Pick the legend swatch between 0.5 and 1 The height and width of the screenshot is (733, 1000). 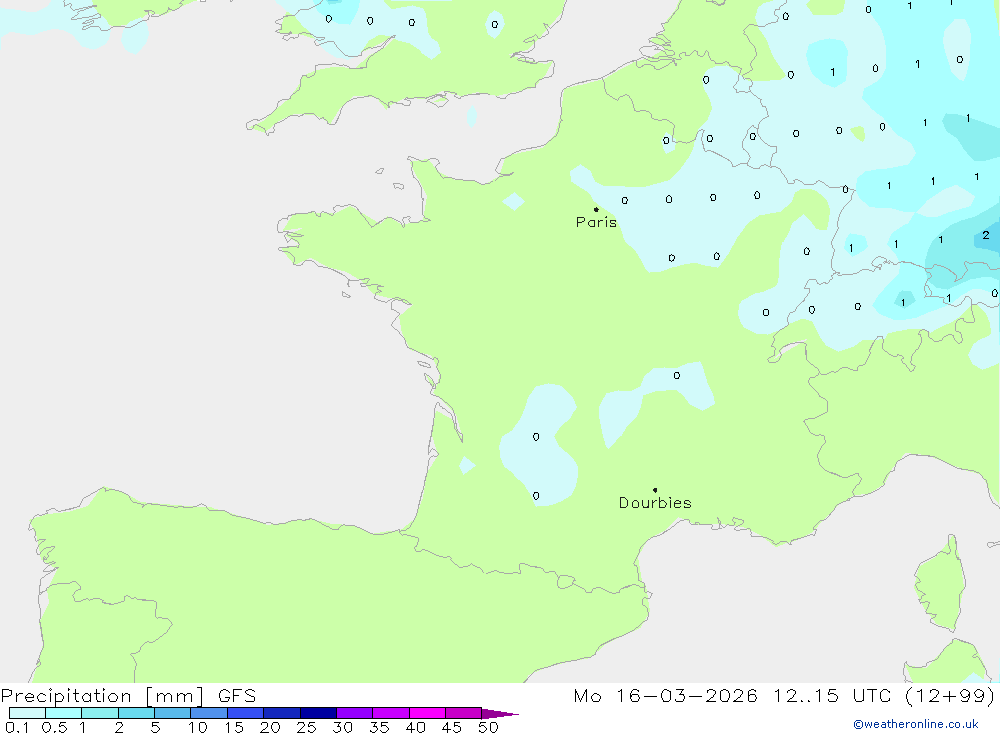pyautogui.click(x=64, y=713)
